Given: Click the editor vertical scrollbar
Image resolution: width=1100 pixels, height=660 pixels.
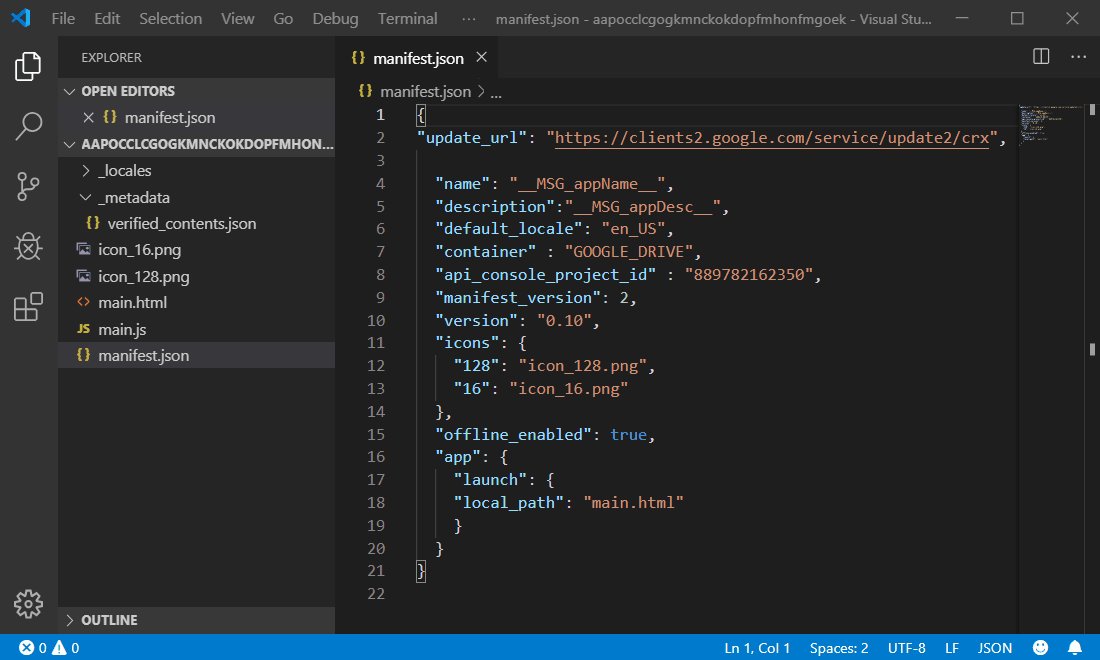Looking at the screenshot, I should pyautogui.click(x=1092, y=368).
